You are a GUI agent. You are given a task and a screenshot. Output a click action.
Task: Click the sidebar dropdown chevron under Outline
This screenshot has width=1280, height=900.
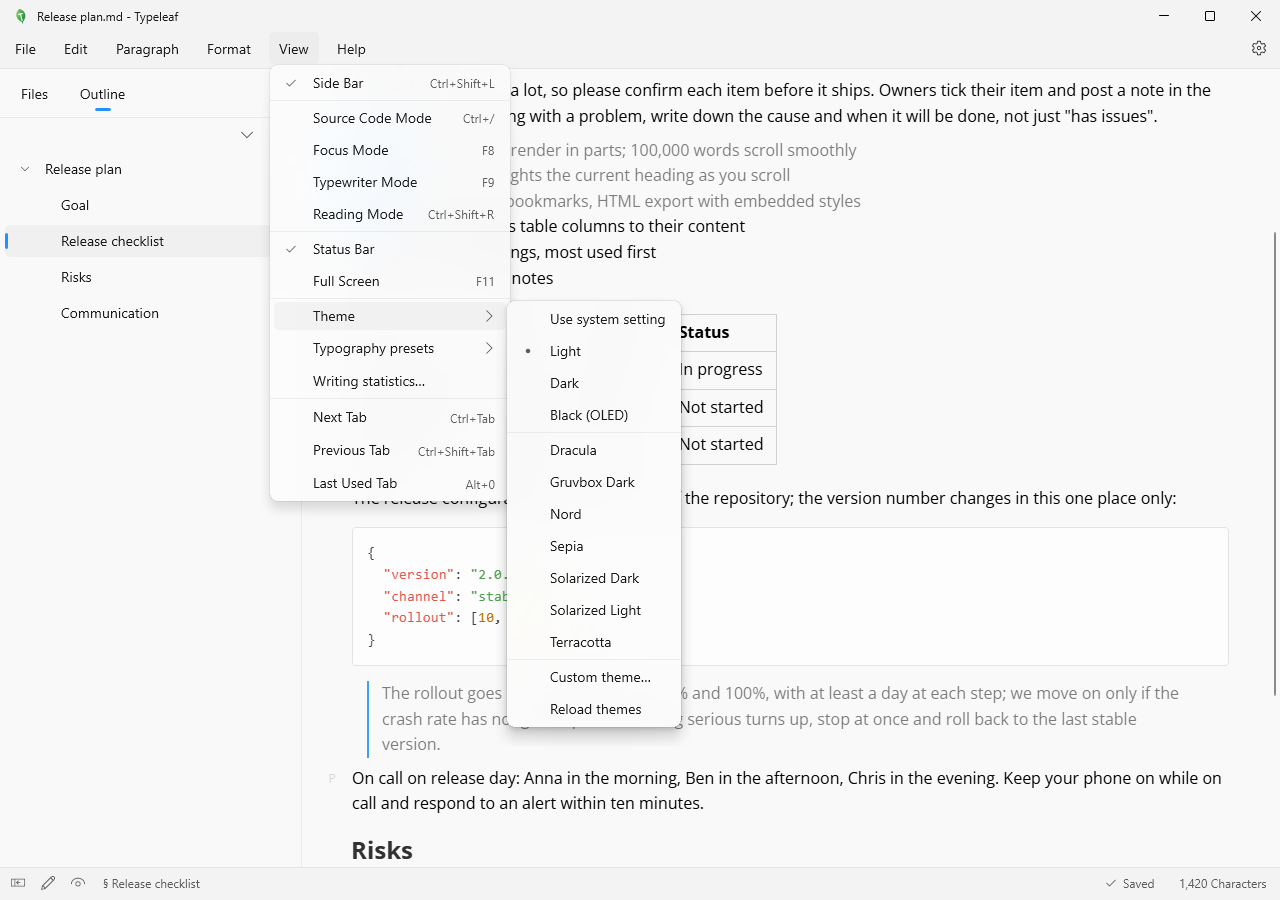(247, 135)
